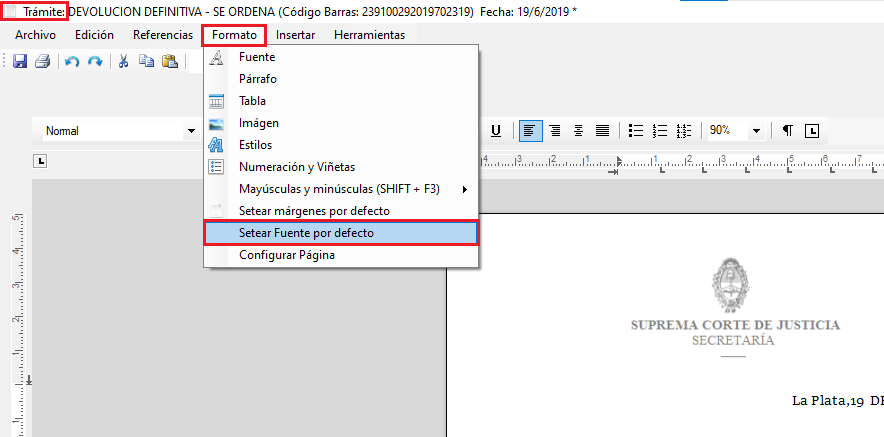Undo the last action
This screenshot has width=884, height=437.
coord(72,62)
